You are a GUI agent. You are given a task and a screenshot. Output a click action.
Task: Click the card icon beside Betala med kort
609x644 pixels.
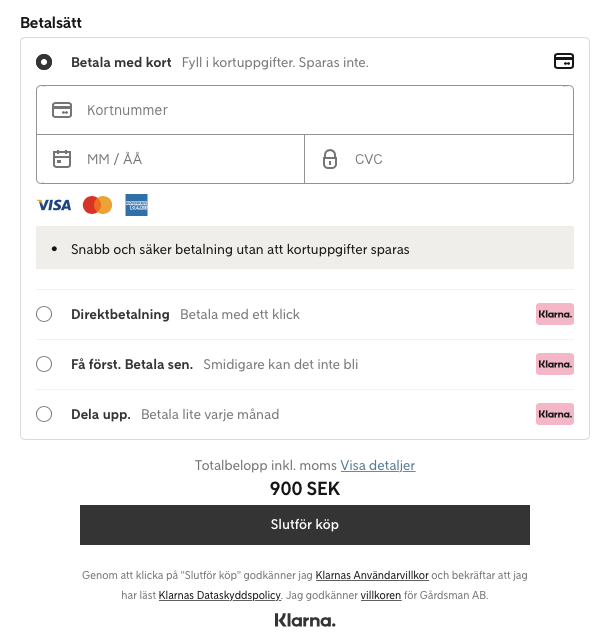click(564, 62)
